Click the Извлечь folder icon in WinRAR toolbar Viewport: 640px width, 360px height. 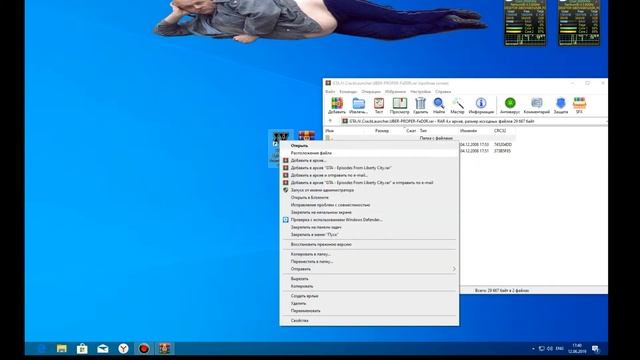[358, 105]
